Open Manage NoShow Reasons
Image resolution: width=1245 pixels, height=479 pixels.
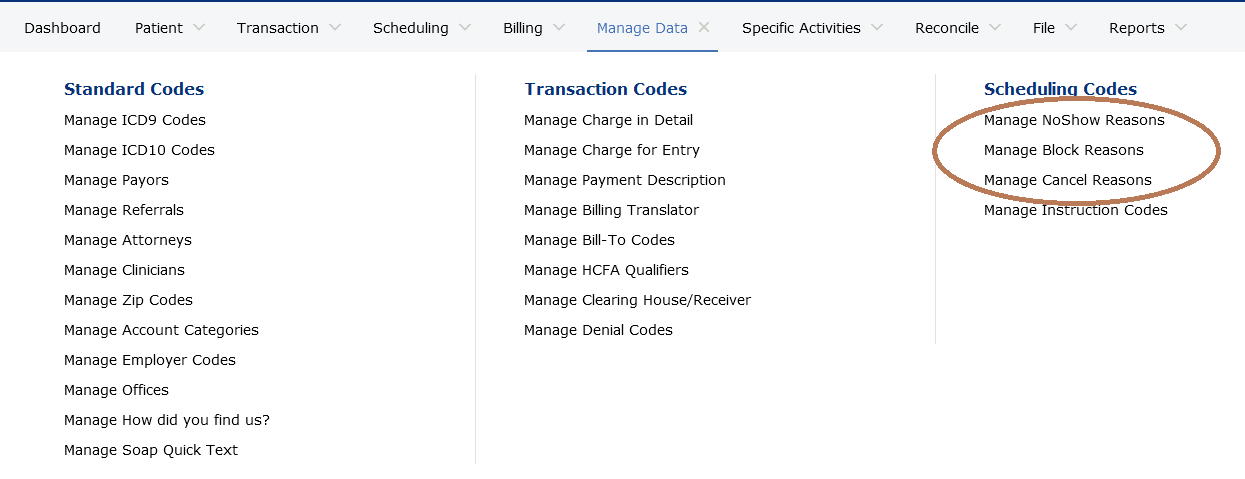[x=1074, y=120]
